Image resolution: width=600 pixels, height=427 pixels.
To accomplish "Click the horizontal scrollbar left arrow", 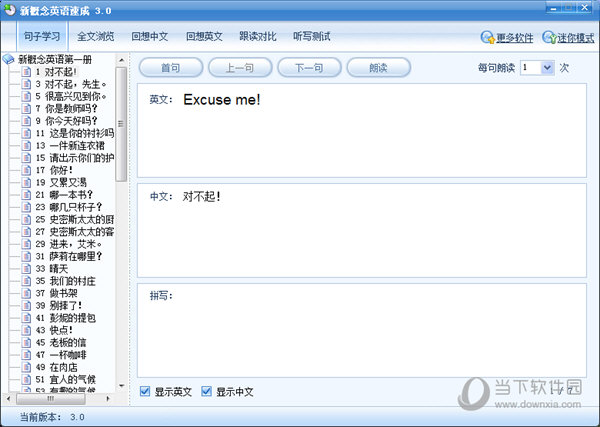I will click(8, 399).
